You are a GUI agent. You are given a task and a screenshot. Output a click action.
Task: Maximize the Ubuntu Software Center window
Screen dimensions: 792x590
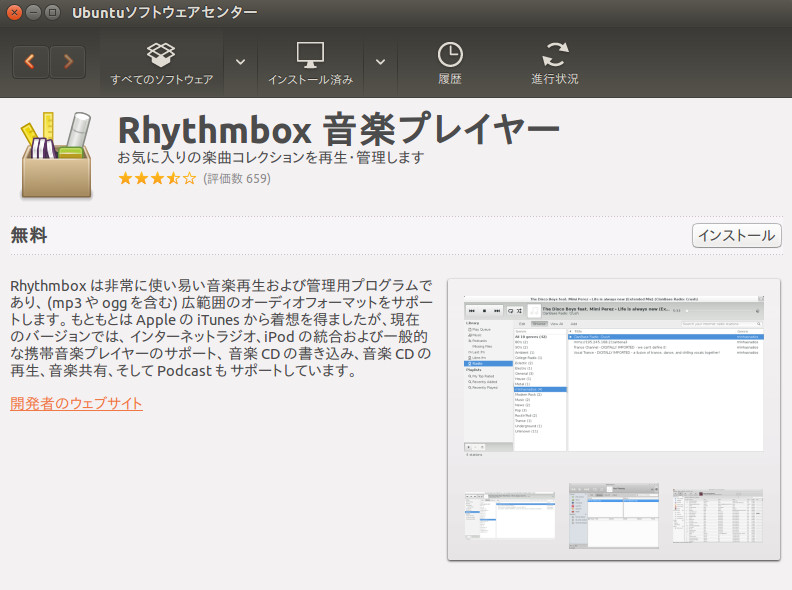point(52,12)
